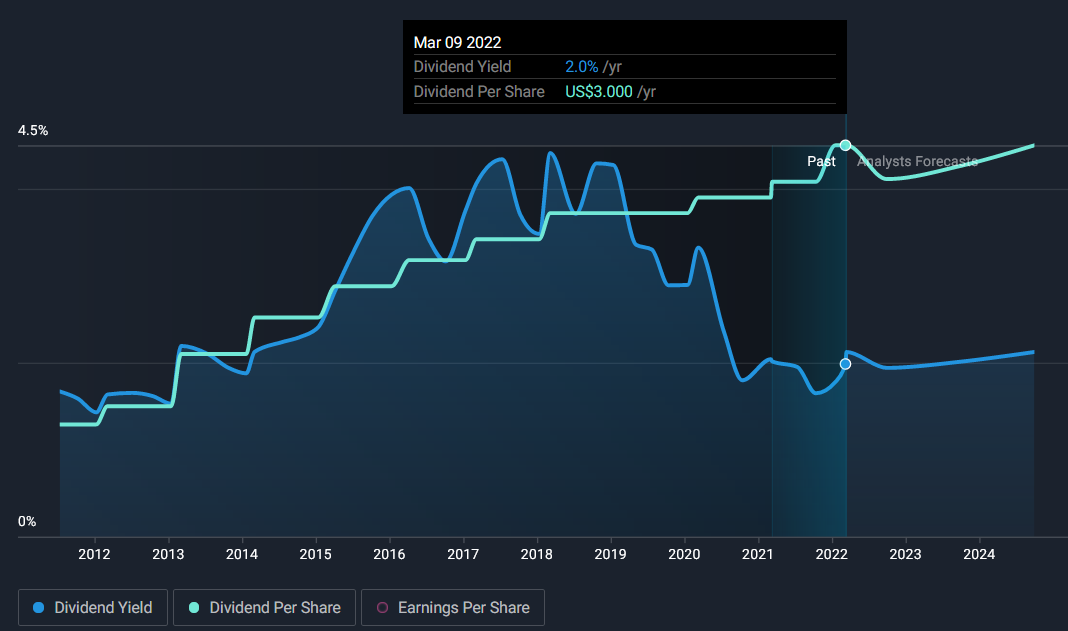Select the 2024 year label on x-axis
The image size is (1068, 631).
pyautogui.click(x=979, y=554)
